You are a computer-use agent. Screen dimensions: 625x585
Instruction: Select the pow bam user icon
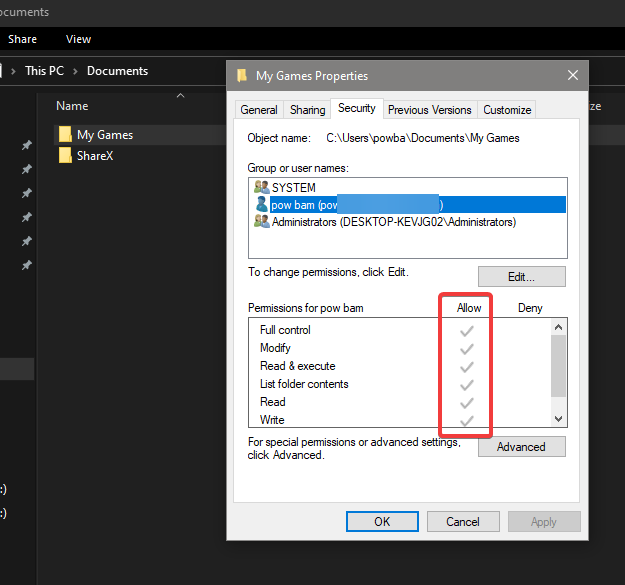(261, 204)
